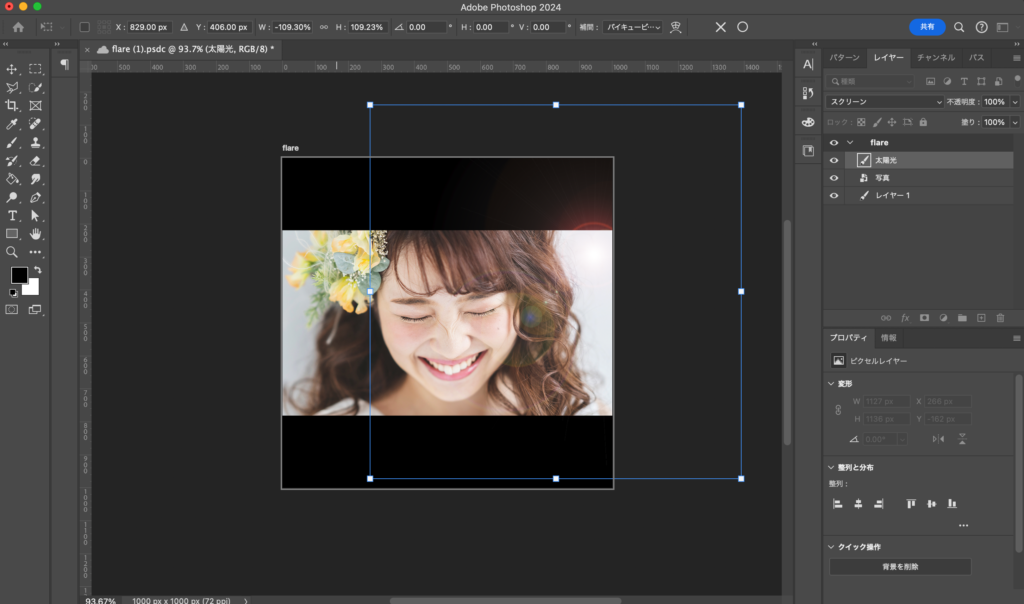Click the blue 共有 share button
Viewport: 1024px width, 604px height.
[927, 27]
